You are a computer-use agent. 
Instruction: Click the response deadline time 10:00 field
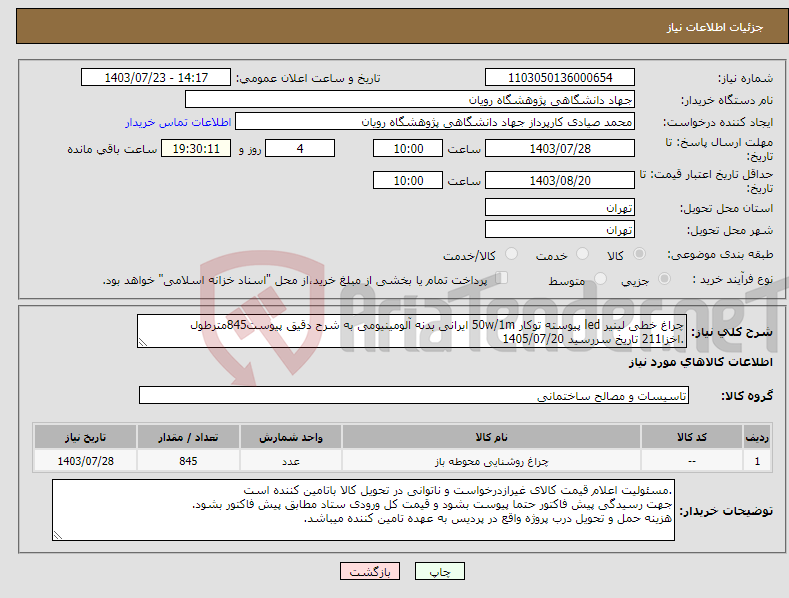coord(408,148)
